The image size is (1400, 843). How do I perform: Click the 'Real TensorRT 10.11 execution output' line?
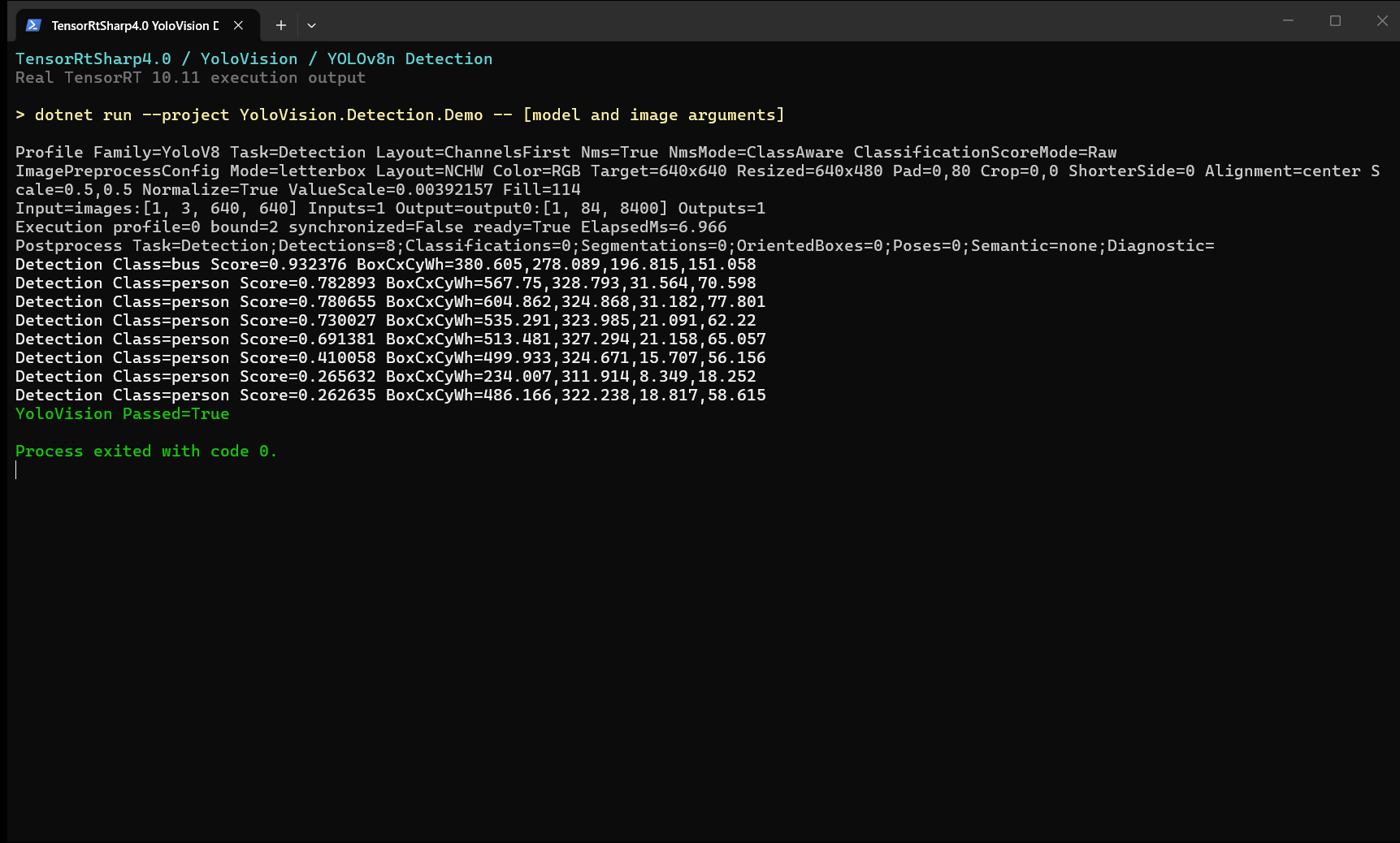[x=190, y=77]
